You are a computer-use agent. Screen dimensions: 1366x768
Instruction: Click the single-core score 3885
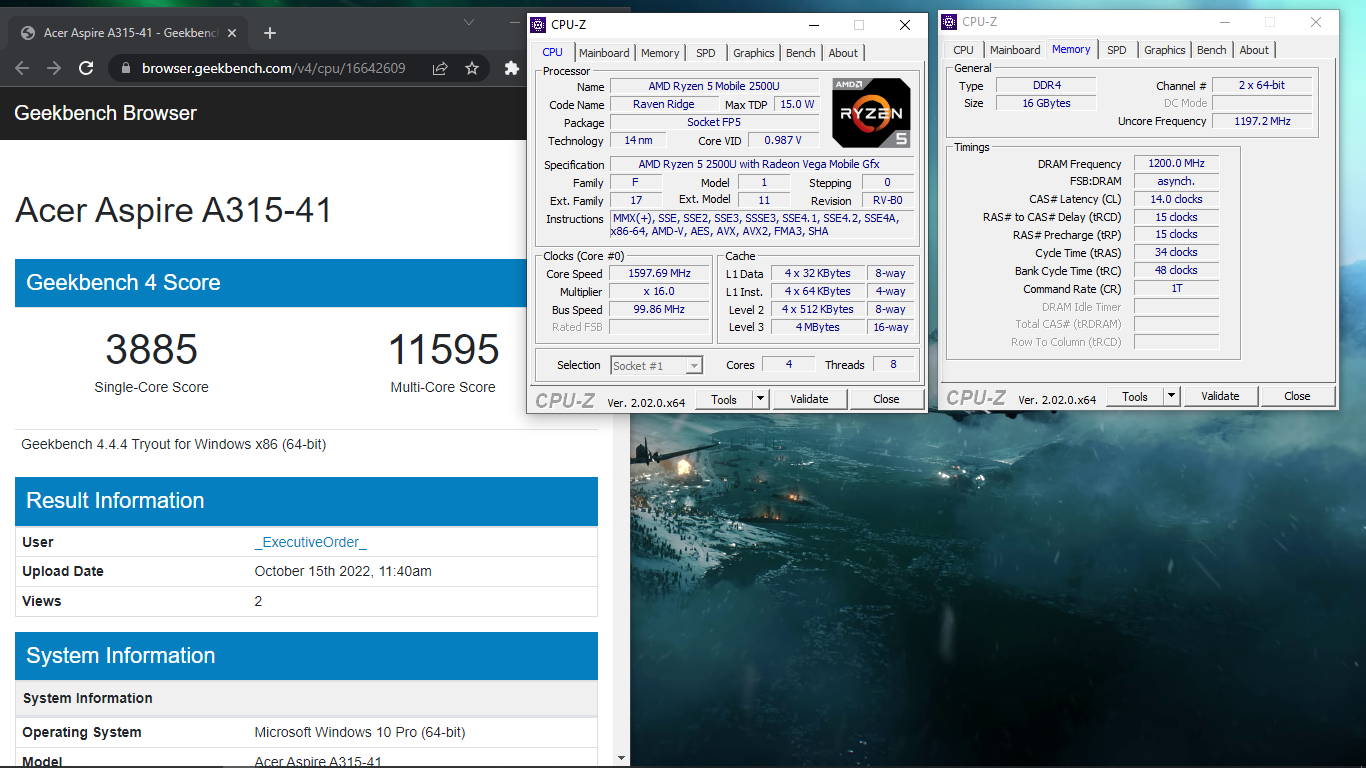point(152,349)
